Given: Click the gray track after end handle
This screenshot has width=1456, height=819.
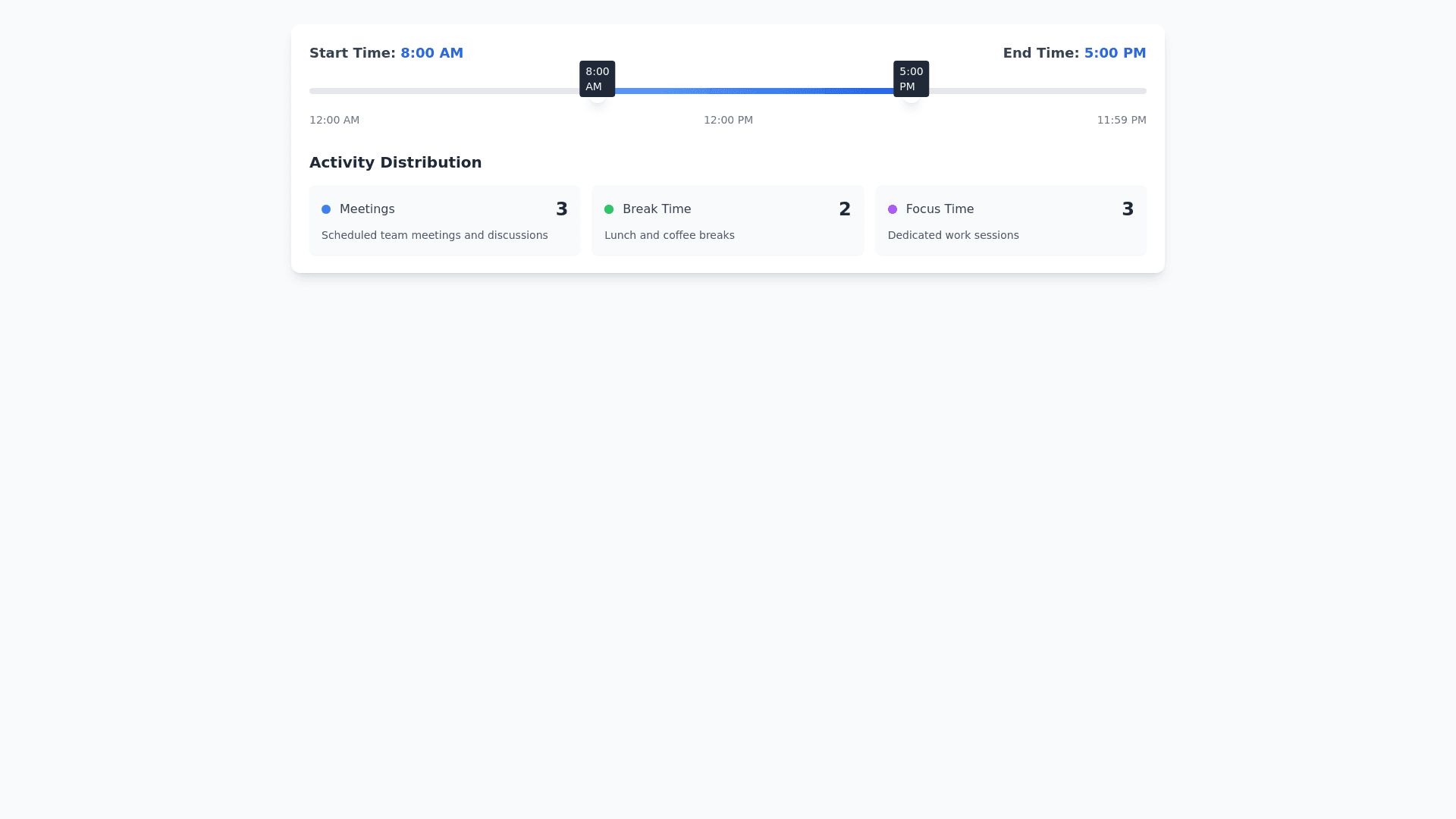Looking at the screenshot, I should 1039,91.
